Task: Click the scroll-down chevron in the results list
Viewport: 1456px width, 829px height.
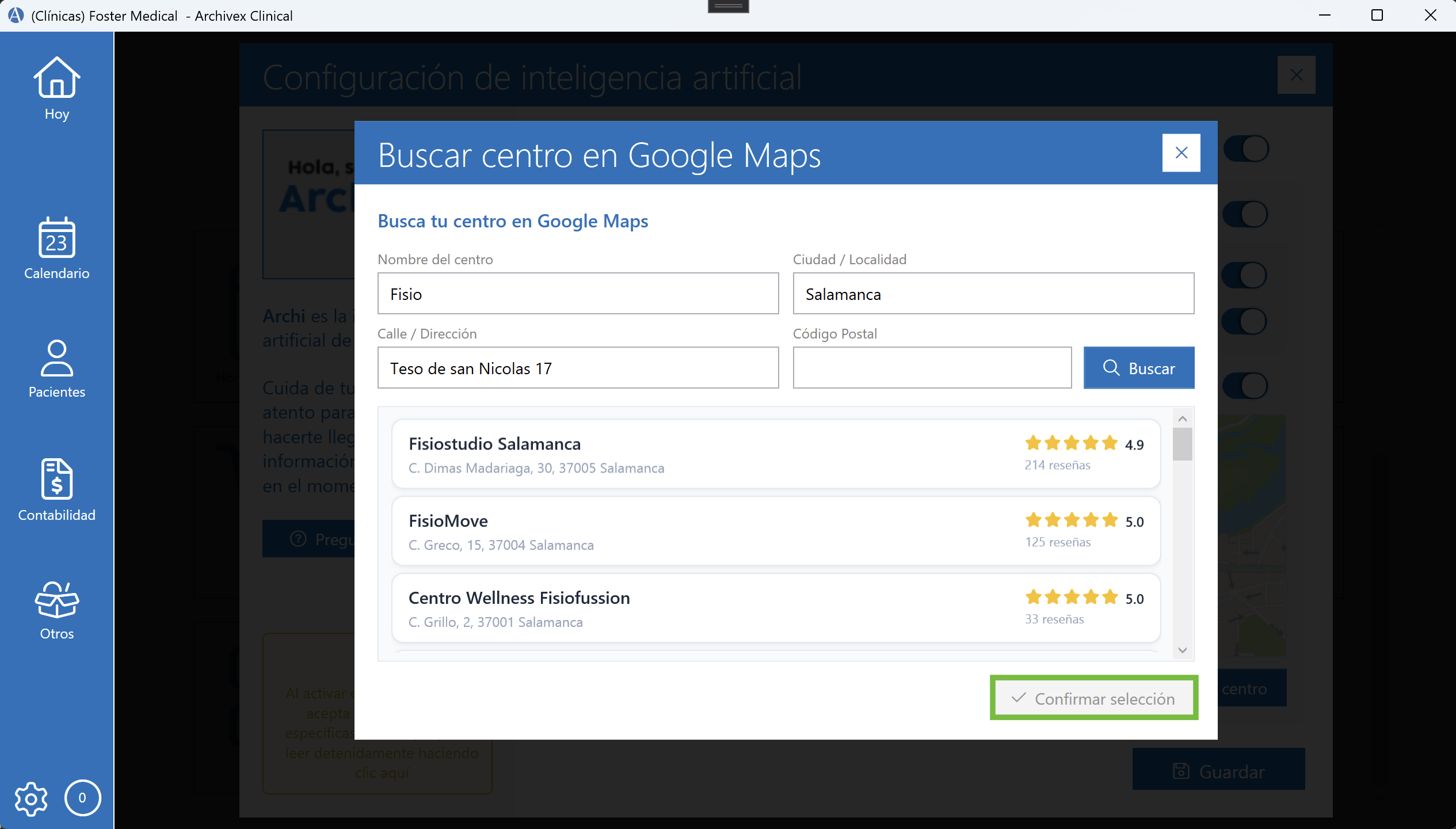Action: 1182,650
